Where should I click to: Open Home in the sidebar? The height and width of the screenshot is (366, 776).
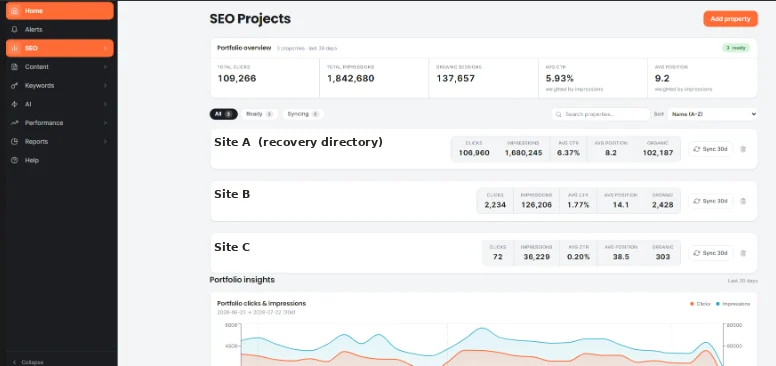click(60, 11)
